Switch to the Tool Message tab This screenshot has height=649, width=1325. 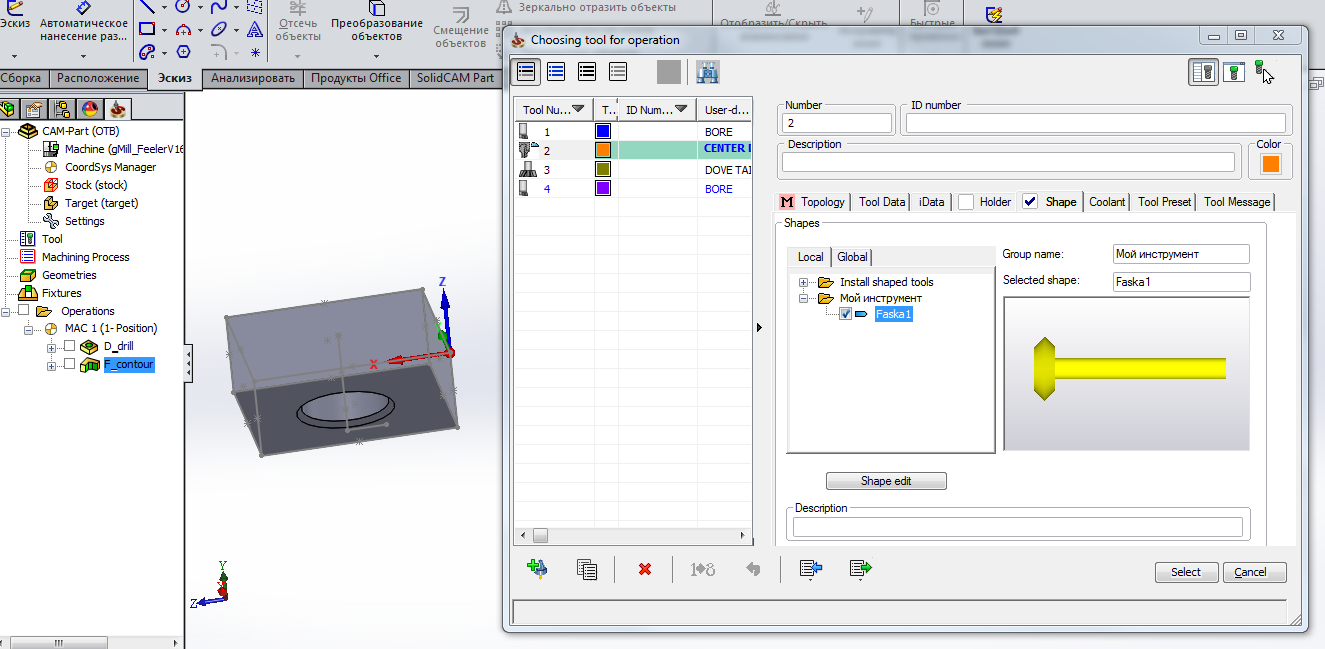[x=1237, y=202]
